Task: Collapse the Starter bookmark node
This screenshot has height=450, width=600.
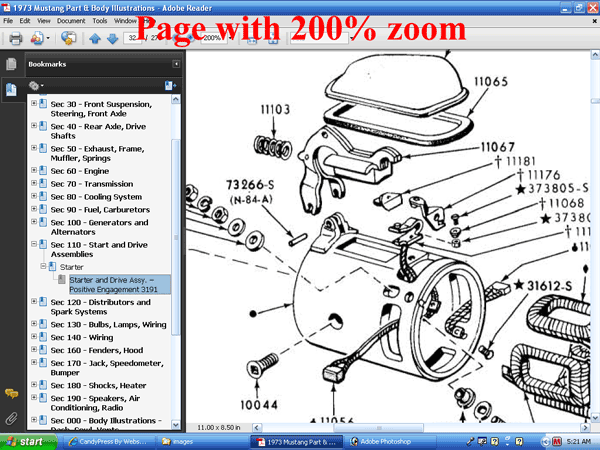Action: [44, 267]
